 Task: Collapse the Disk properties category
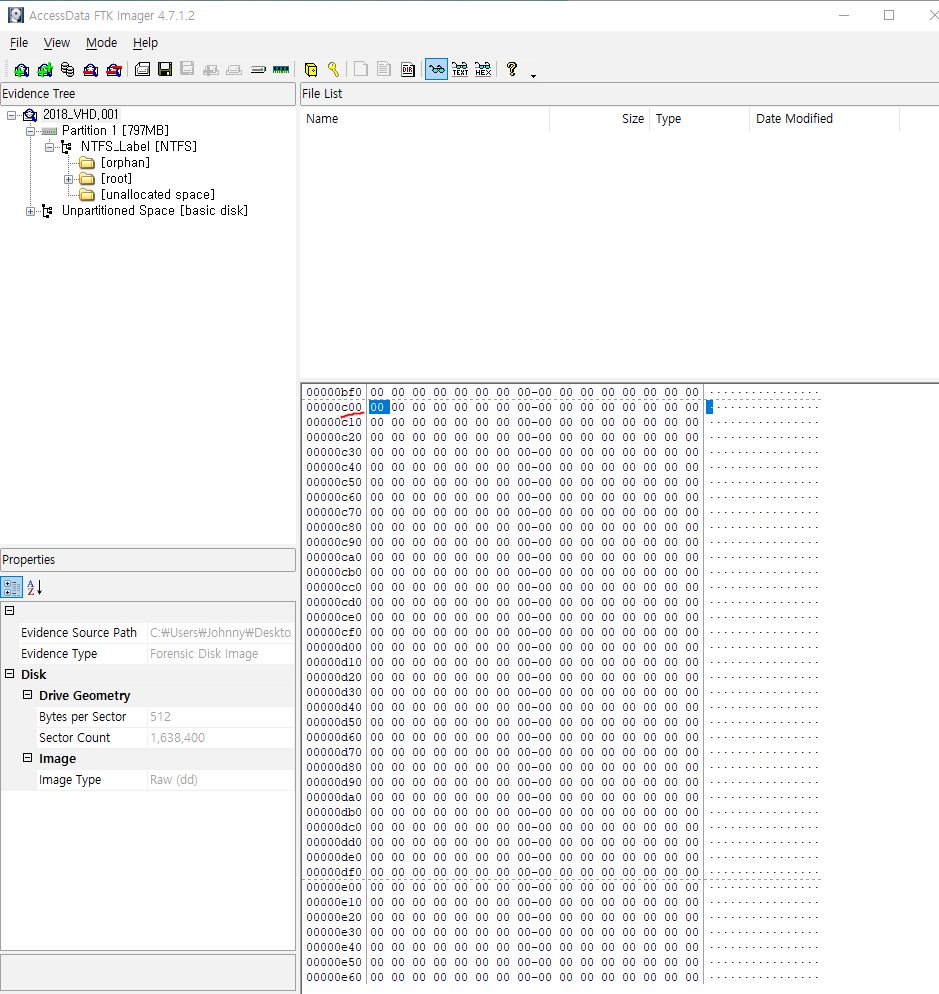tap(10, 674)
